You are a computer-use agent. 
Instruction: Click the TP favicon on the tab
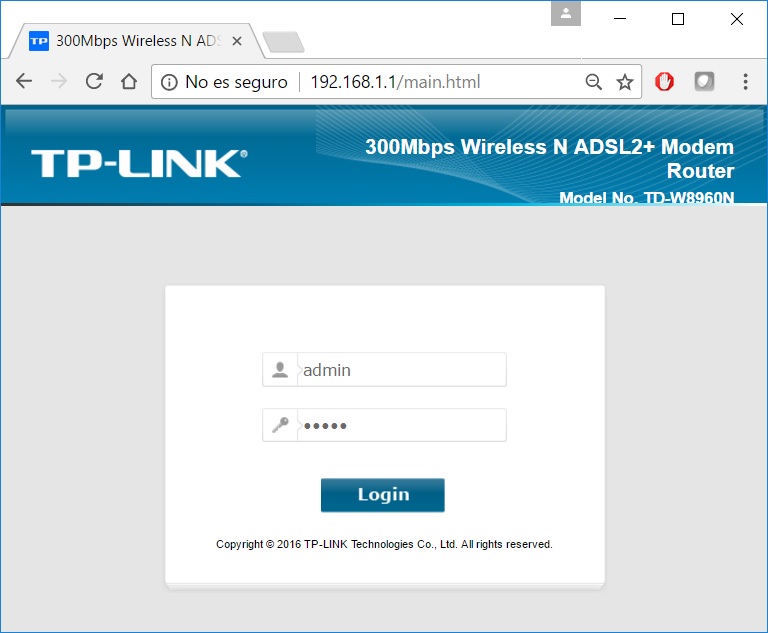point(39,41)
